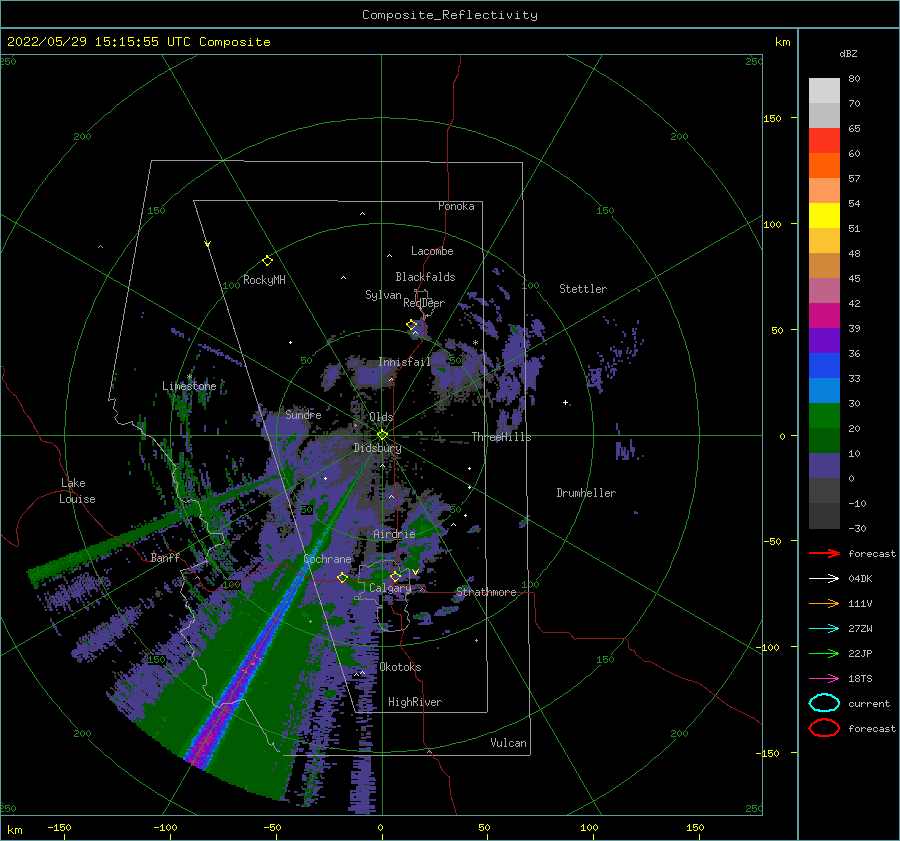Click the Cochrane town label

click(x=327, y=559)
